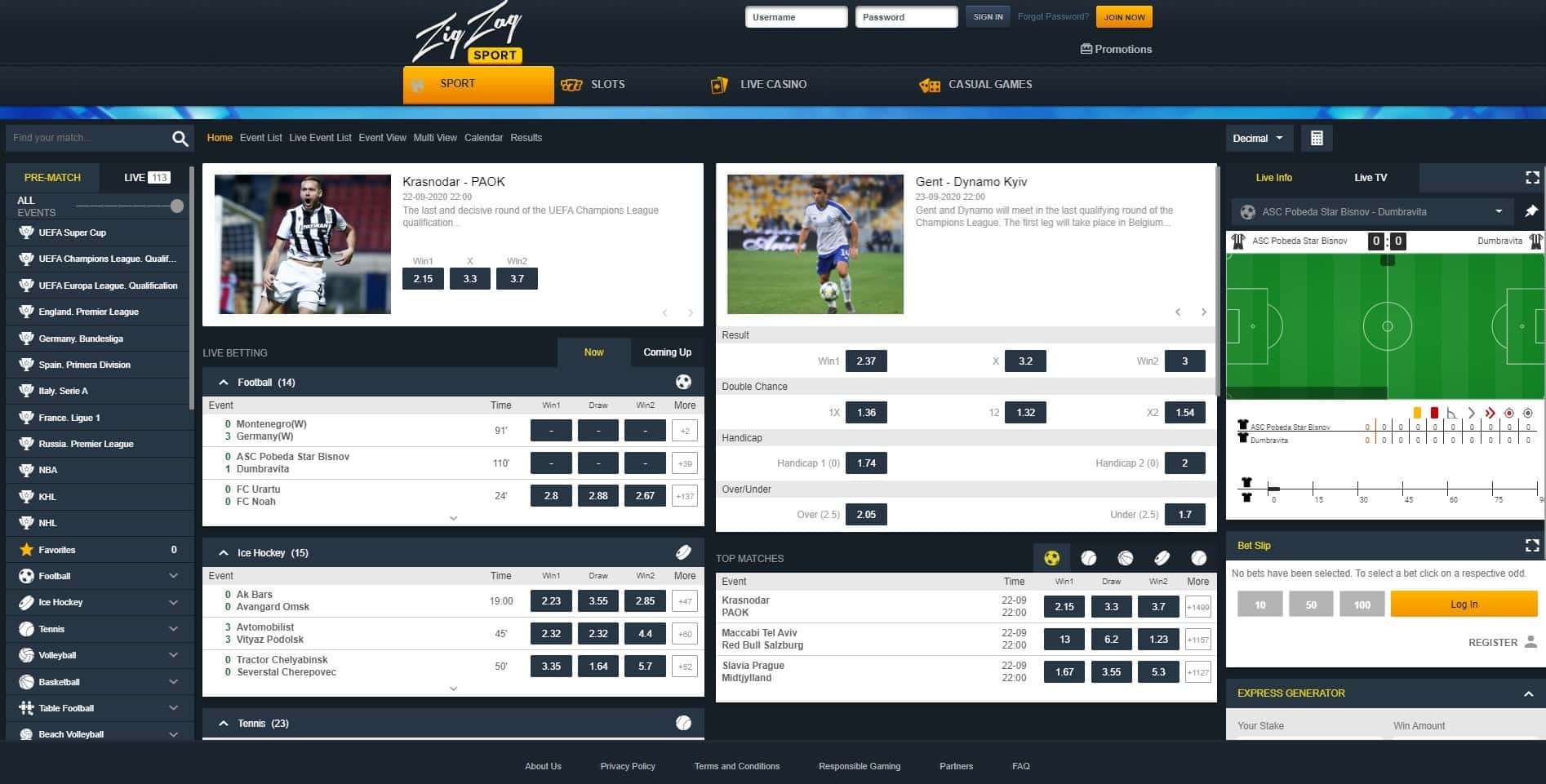Open the Live Event List menu item
This screenshot has width=1546, height=784.
tap(320, 138)
